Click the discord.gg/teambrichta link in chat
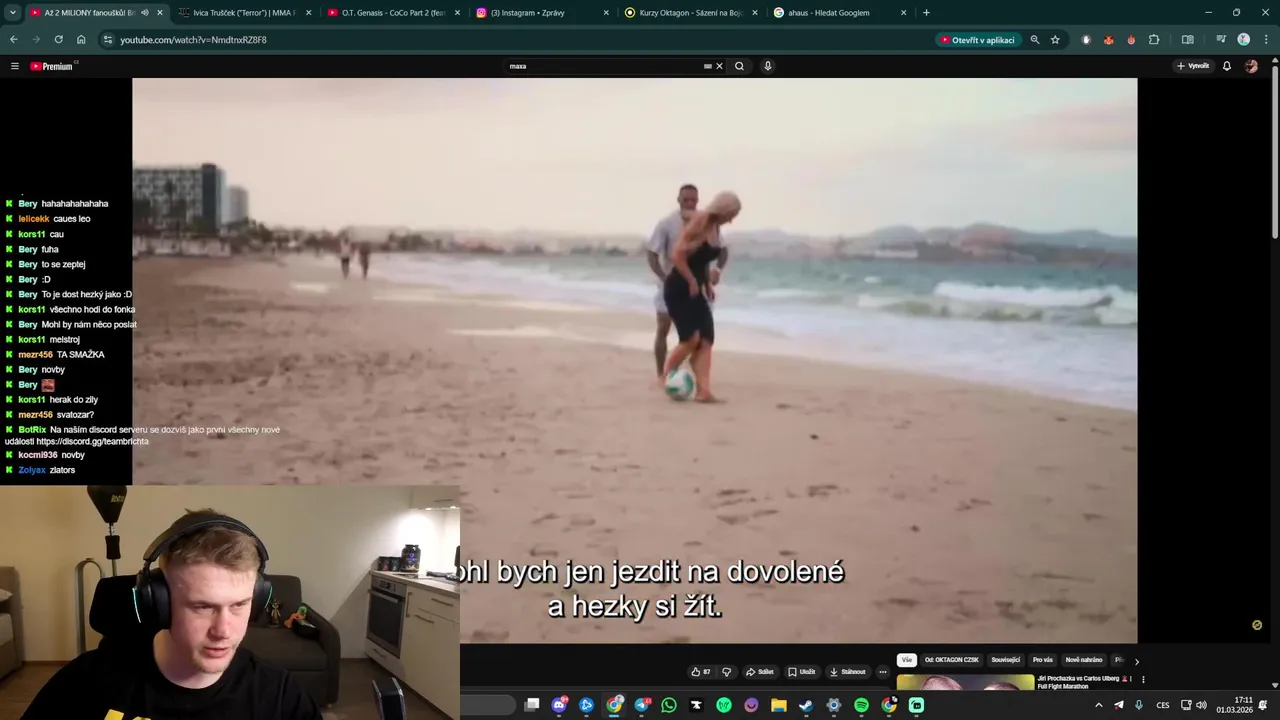The height and width of the screenshot is (720, 1280). click(92, 441)
